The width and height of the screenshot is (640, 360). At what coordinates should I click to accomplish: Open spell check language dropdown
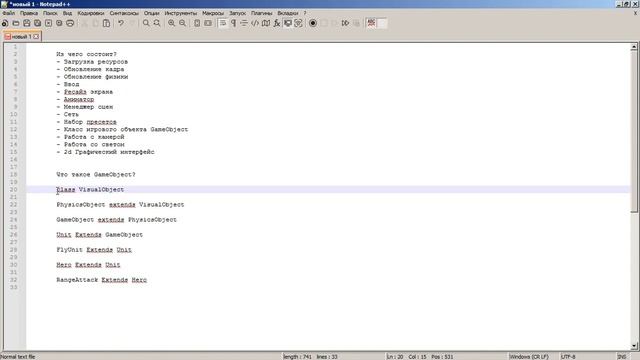pos(382,23)
